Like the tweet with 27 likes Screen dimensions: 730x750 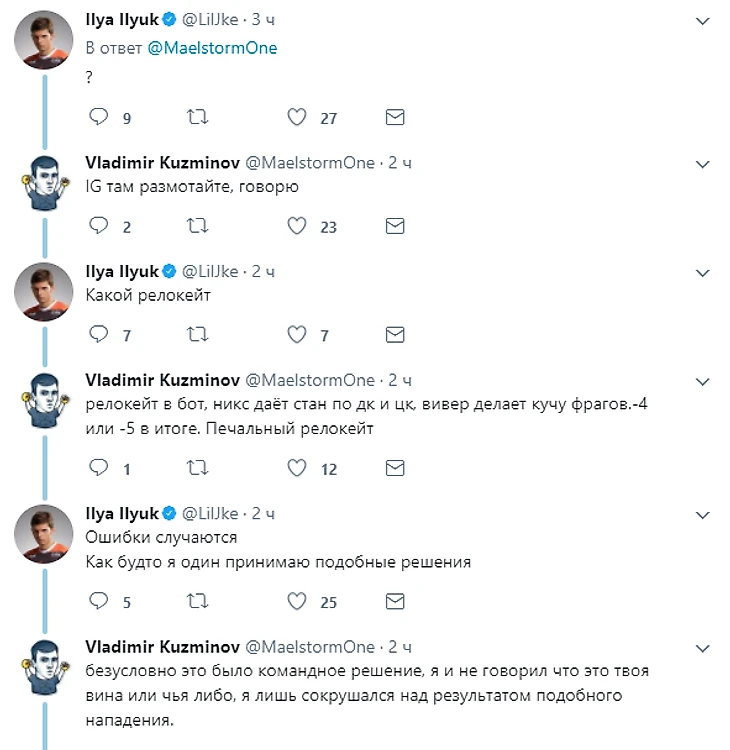click(297, 118)
